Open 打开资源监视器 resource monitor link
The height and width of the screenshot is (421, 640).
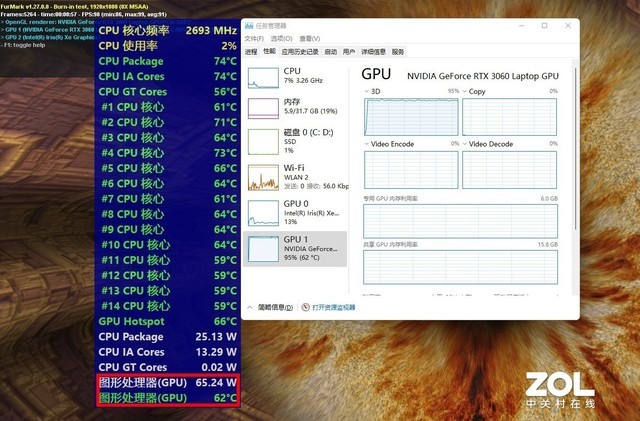[334, 307]
